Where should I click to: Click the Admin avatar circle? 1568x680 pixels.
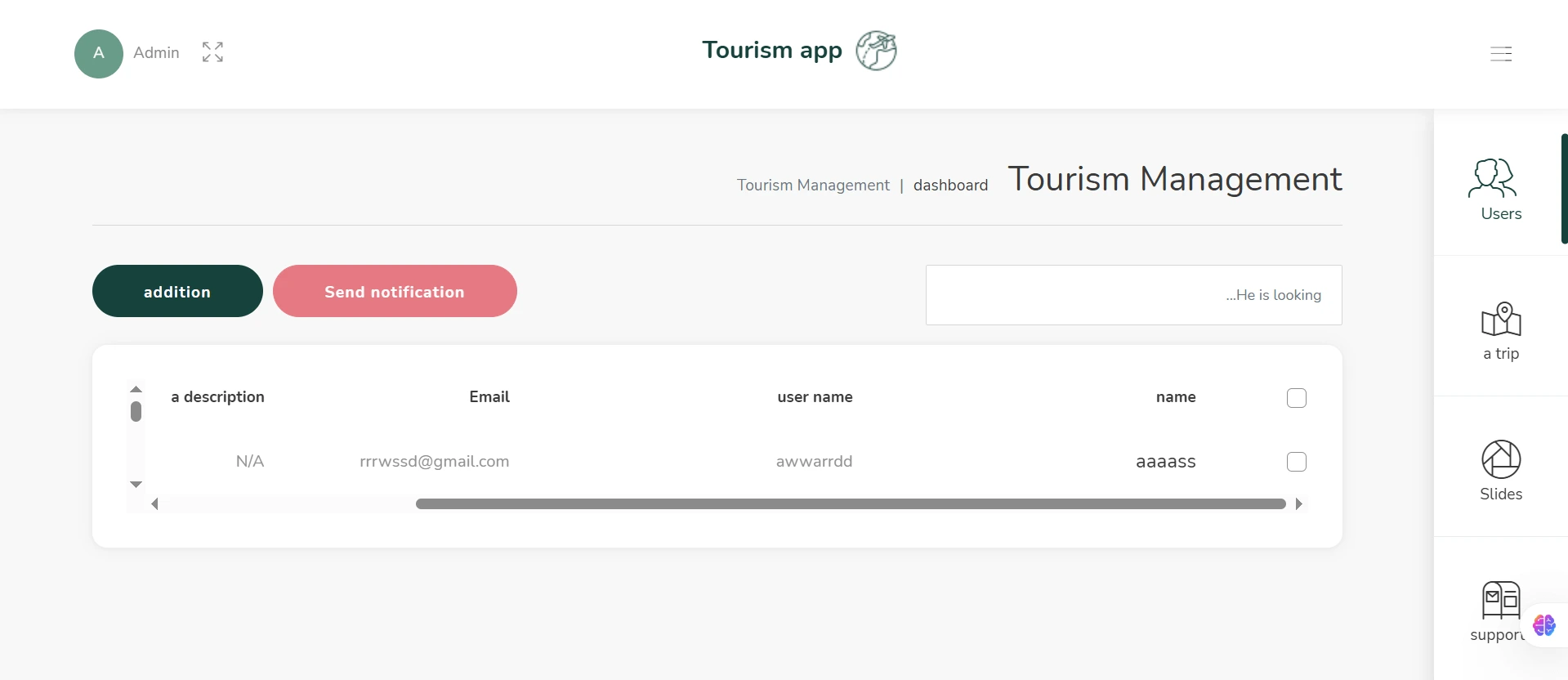pyautogui.click(x=99, y=54)
